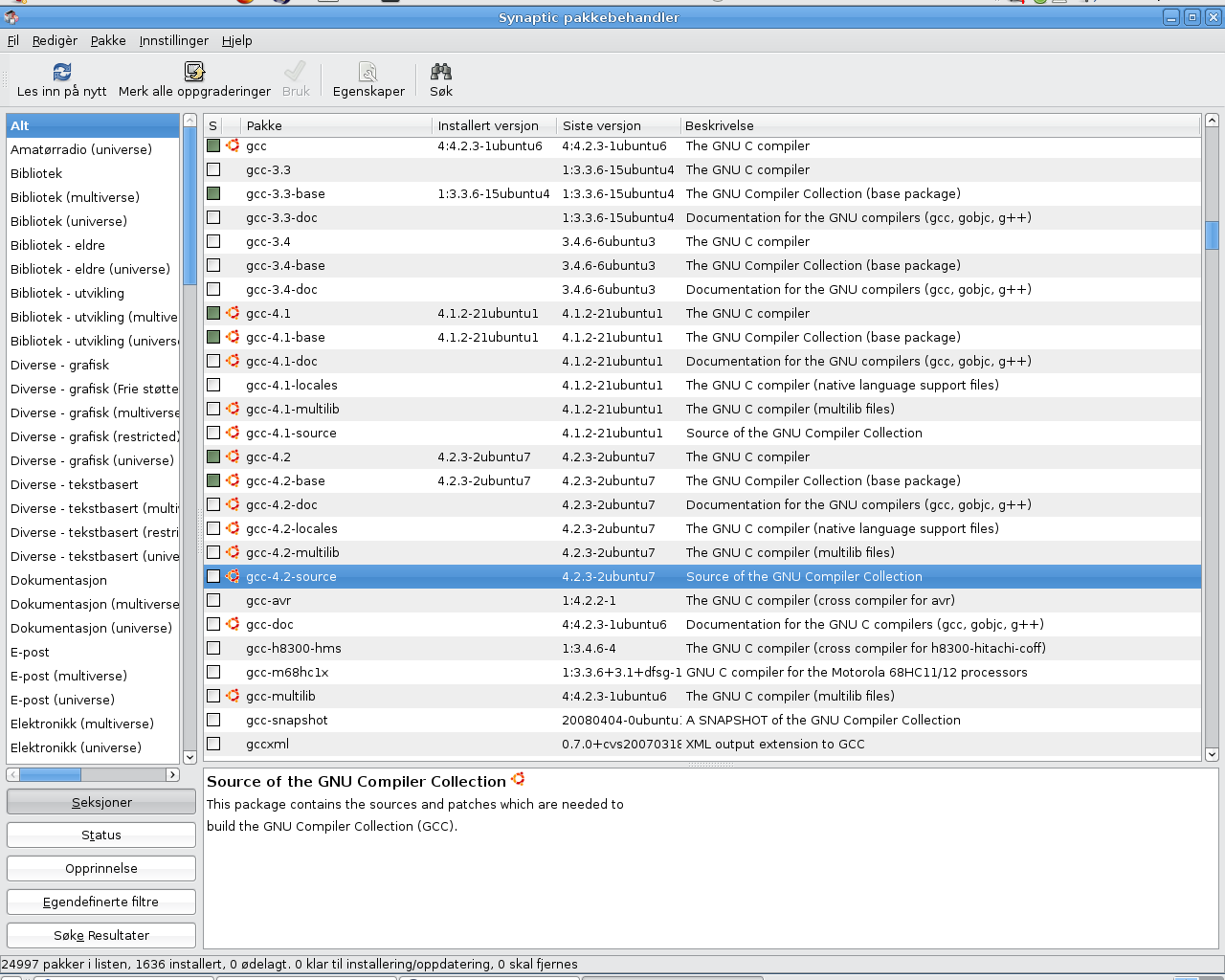Viewport: 1225px width, 980px height.
Task: Click Egendefinerte filtre button
Action: 101,902
